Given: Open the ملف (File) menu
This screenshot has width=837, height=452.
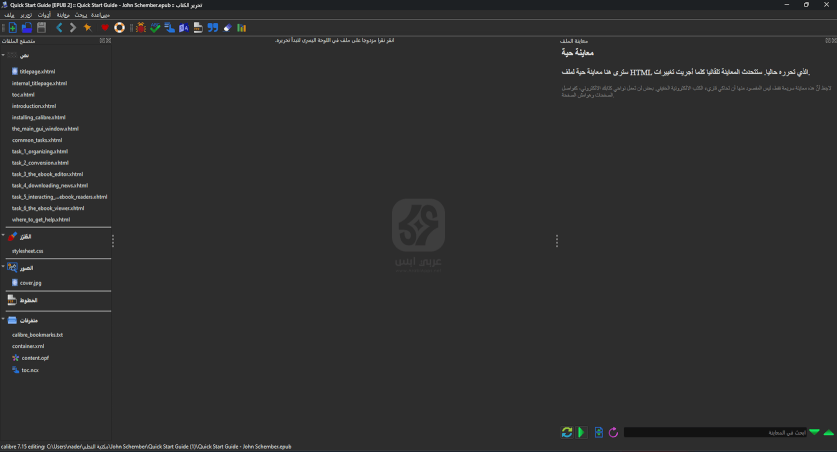Looking at the screenshot, I should 9,15.
